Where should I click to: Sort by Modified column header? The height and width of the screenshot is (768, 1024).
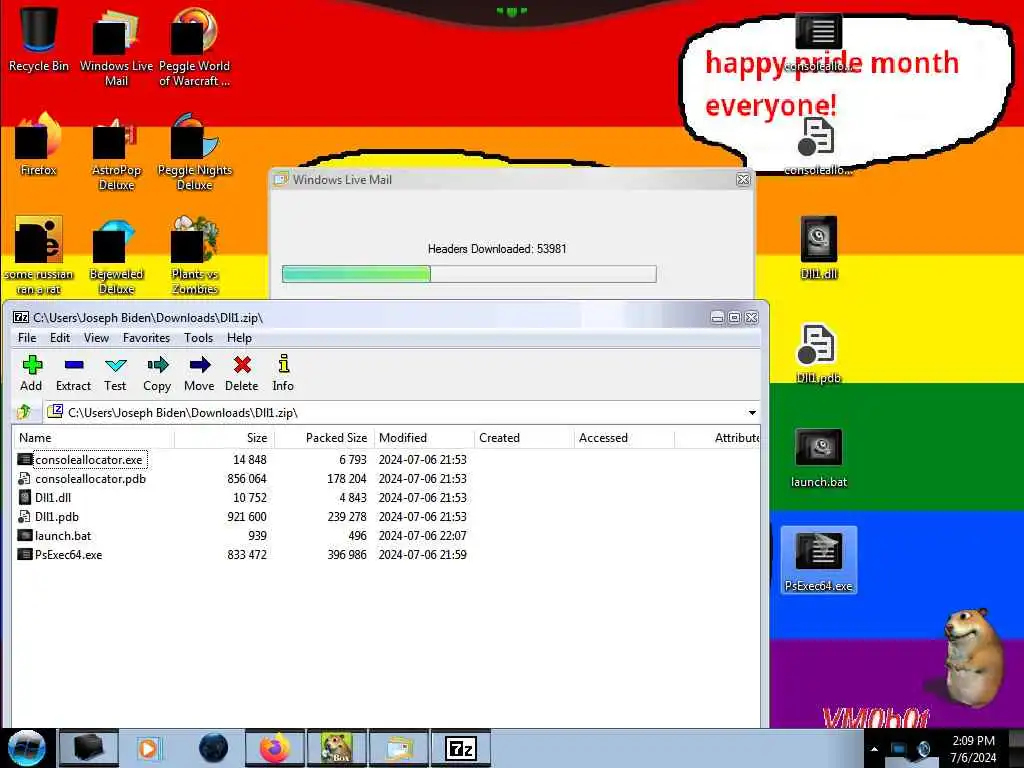coord(424,438)
